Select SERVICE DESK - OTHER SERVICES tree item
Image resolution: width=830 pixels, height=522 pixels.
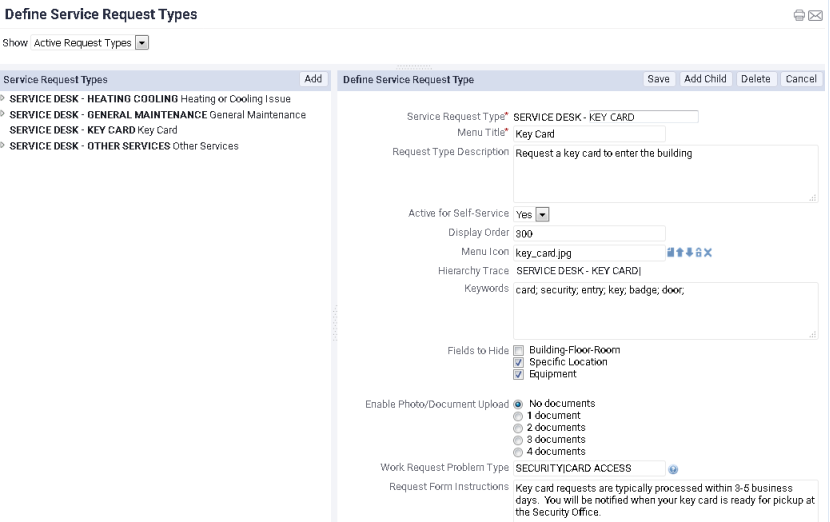[x=124, y=146]
